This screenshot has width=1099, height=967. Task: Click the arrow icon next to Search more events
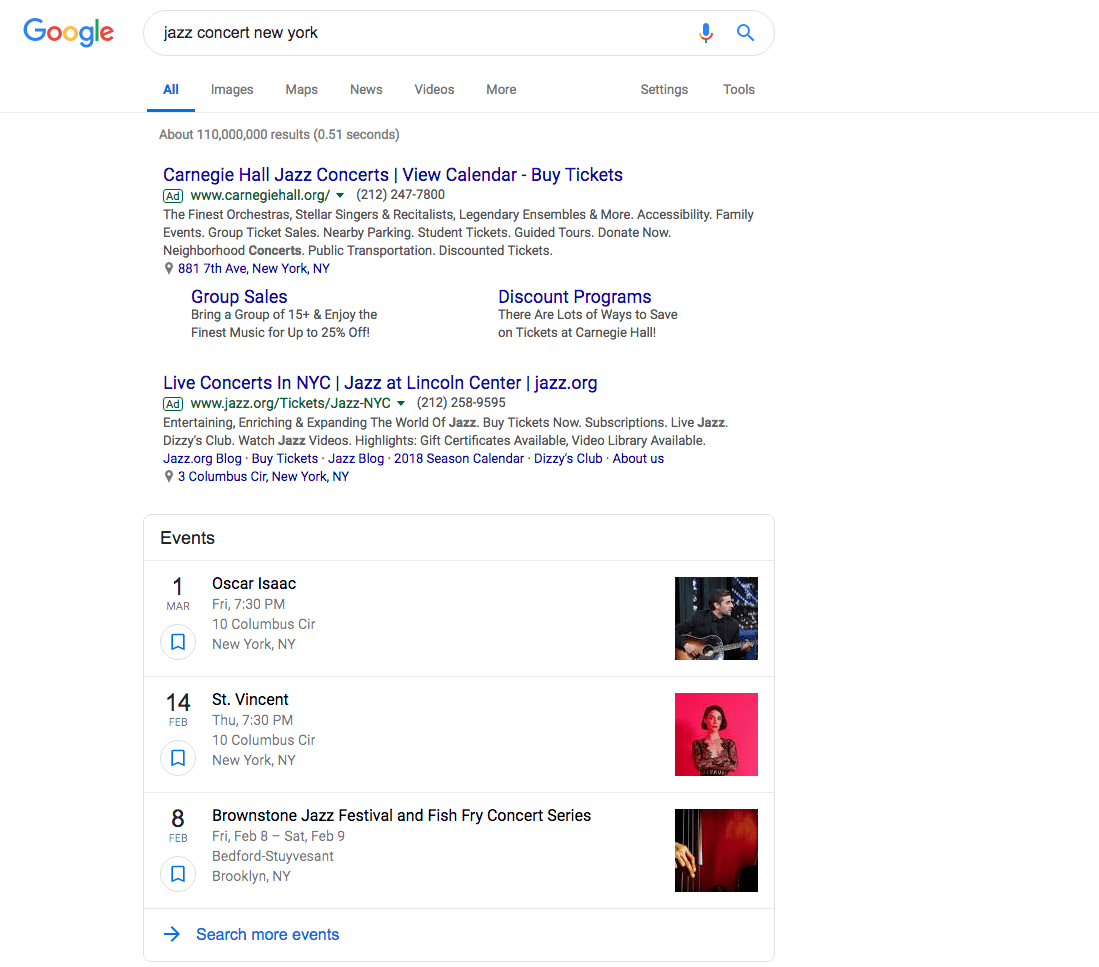pyautogui.click(x=172, y=934)
